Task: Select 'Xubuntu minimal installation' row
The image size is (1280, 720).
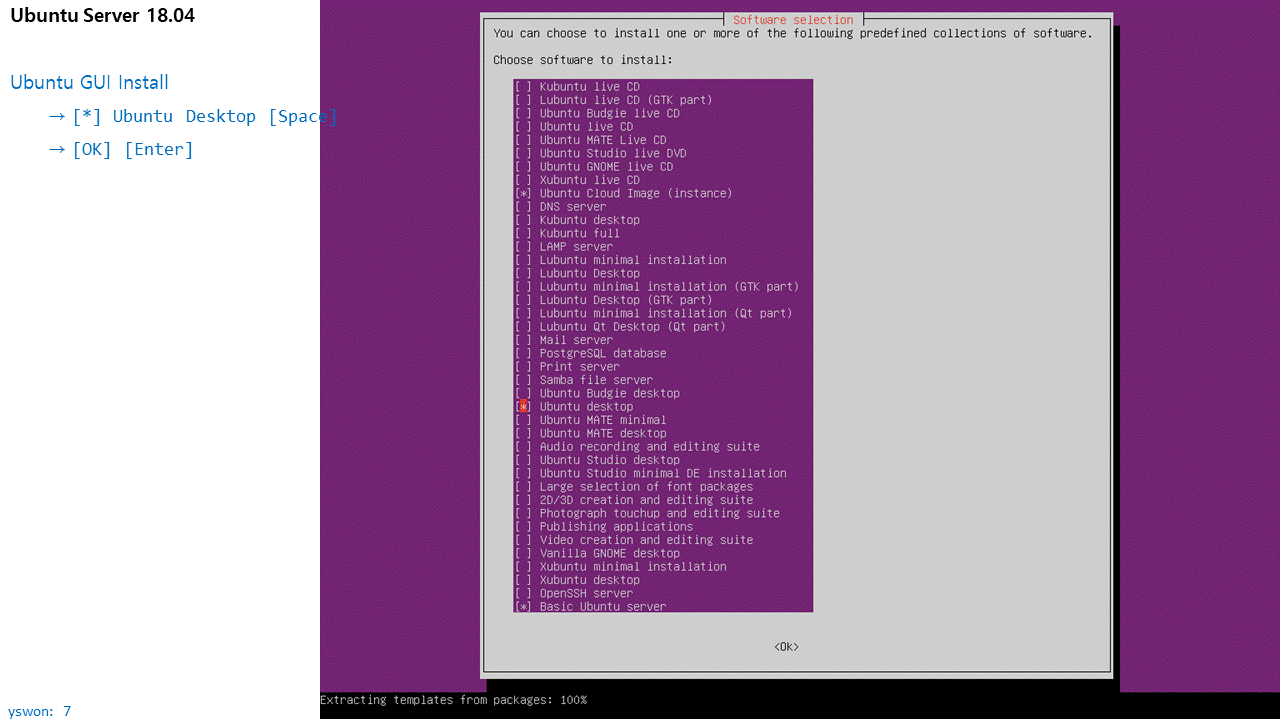Action: click(663, 567)
